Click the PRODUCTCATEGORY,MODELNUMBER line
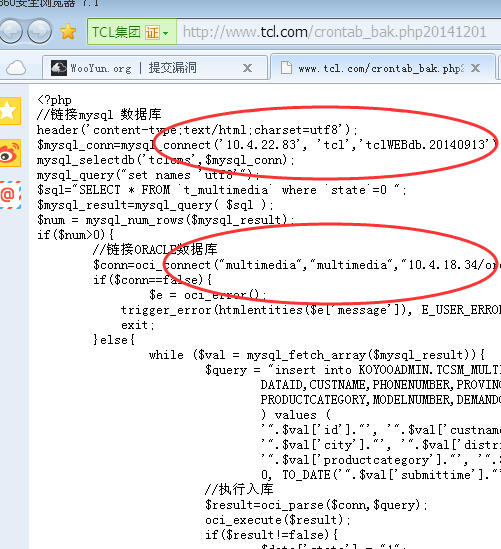 [381, 399]
